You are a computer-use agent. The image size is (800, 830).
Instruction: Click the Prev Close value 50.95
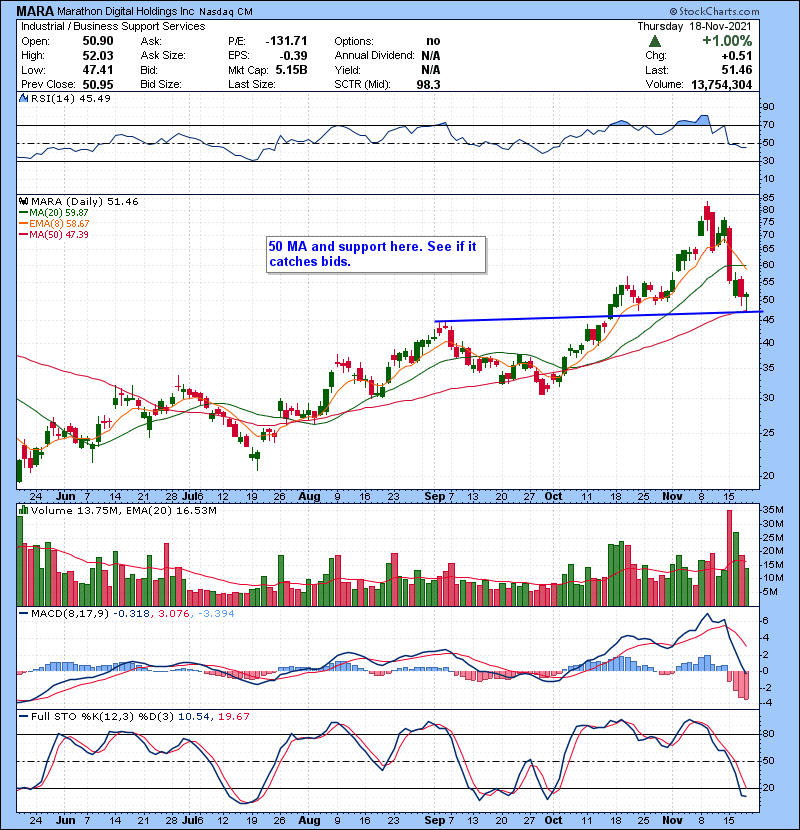[98, 85]
